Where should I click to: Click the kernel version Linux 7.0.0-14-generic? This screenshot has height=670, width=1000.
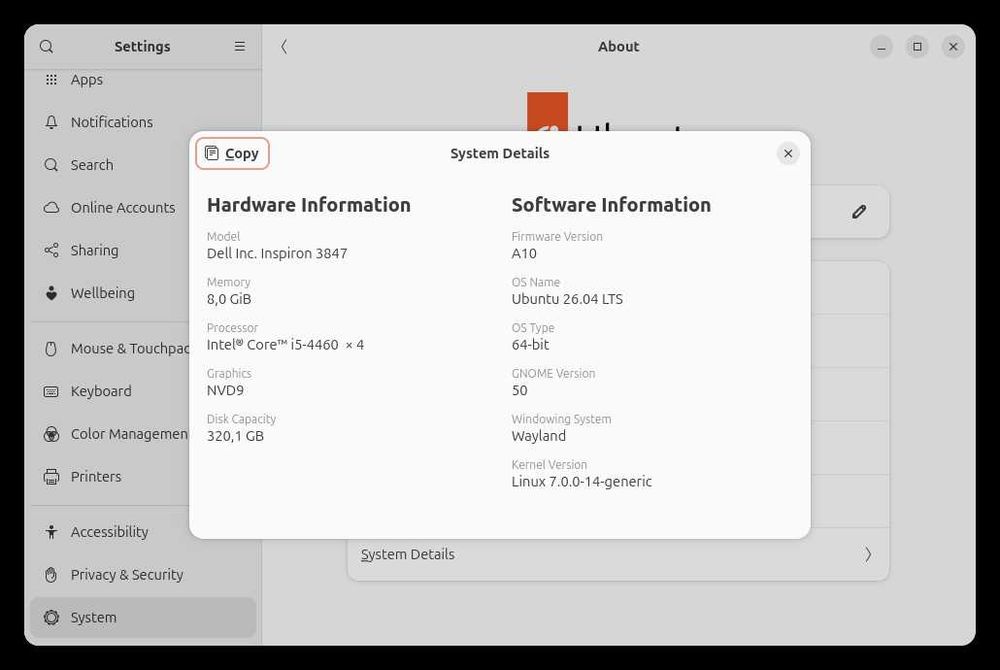pyautogui.click(x=582, y=482)
